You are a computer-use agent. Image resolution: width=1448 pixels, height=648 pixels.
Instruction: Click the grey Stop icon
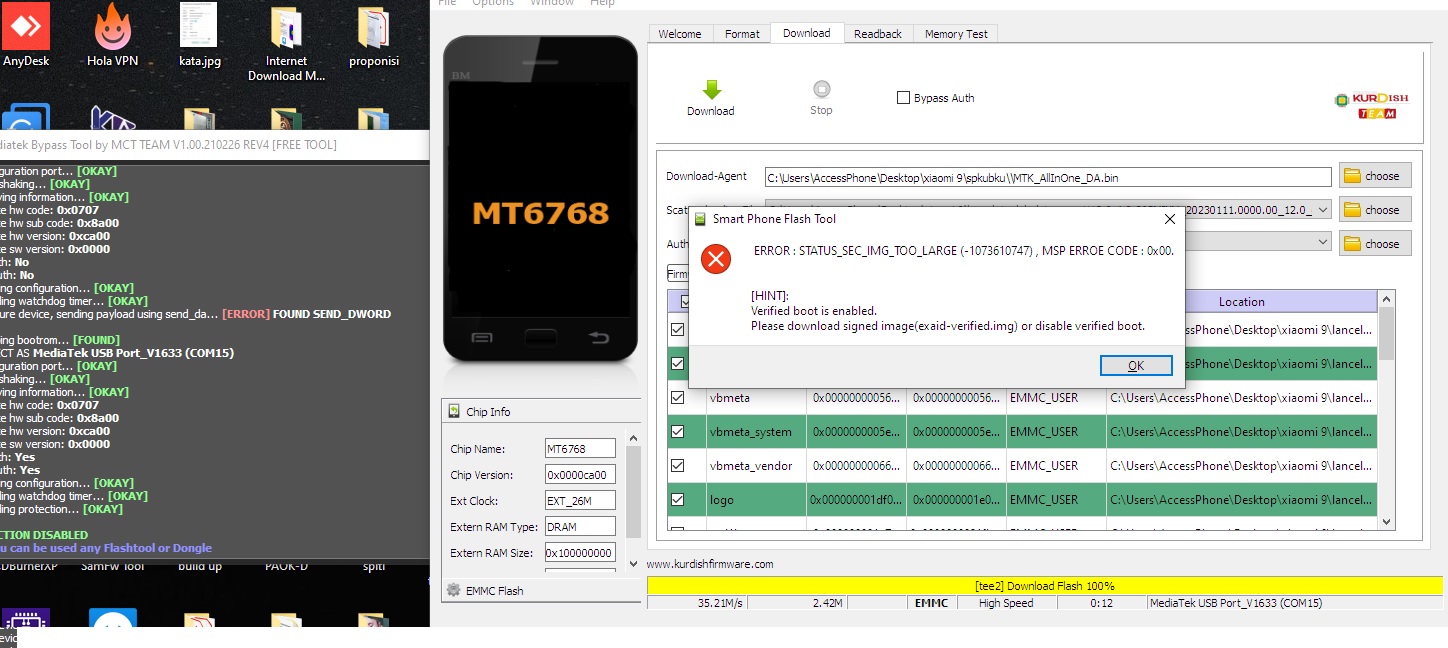pos(821,89)
